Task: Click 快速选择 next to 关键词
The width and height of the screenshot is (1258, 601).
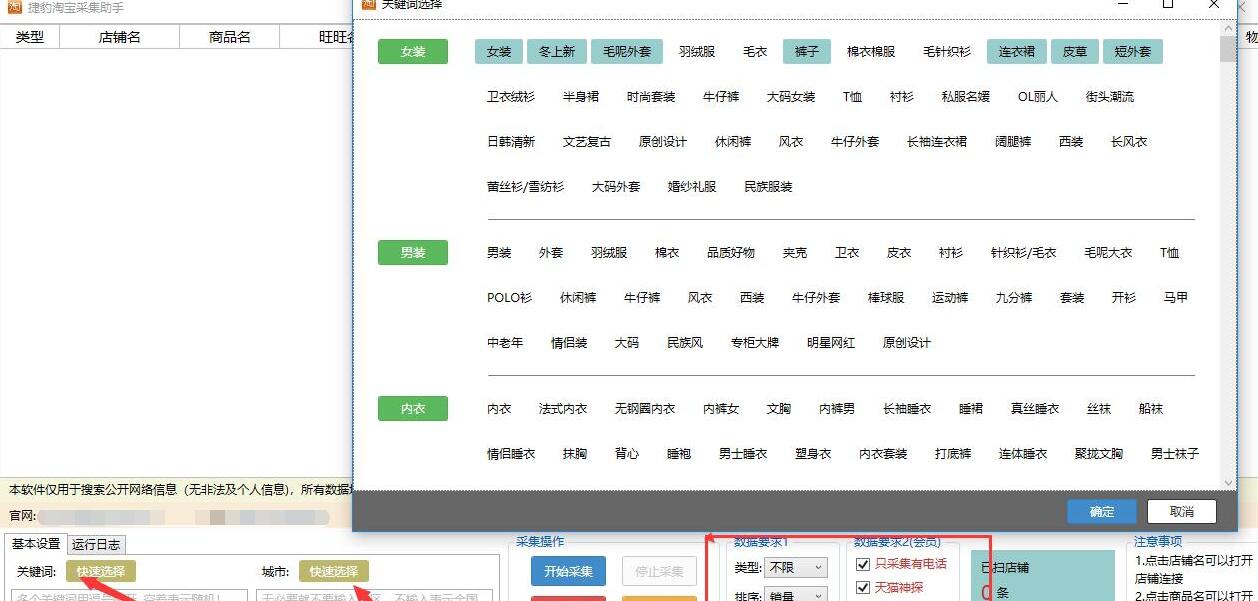Action: [x=99, y=572]
